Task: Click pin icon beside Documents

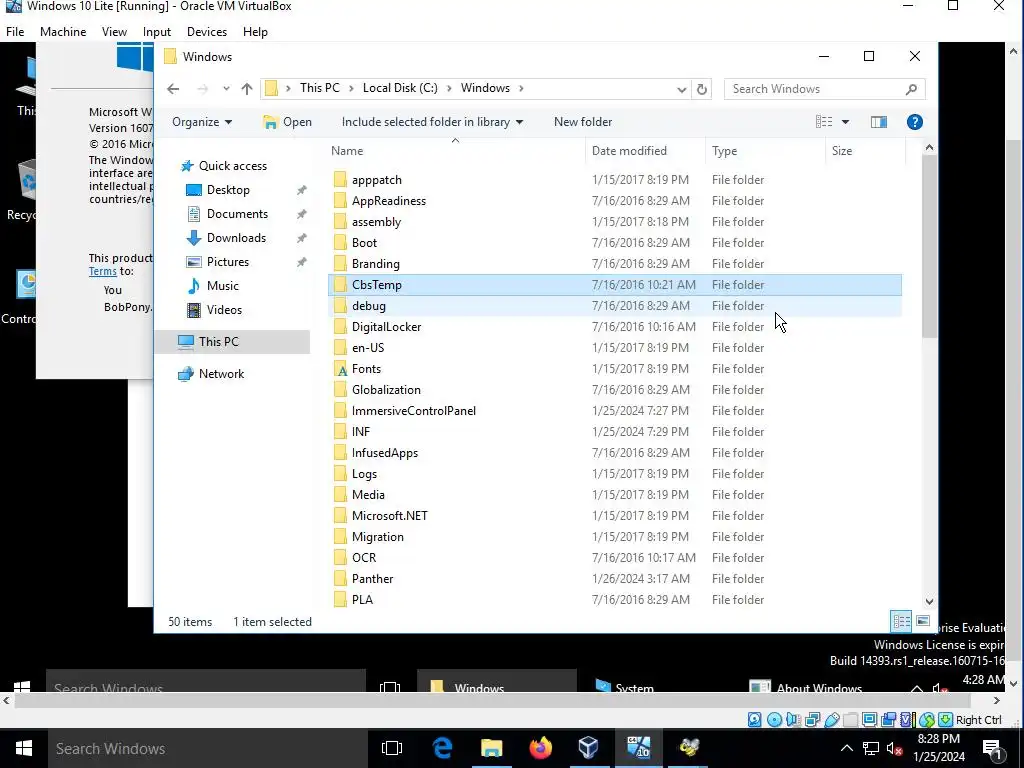Action: (301, 214)
